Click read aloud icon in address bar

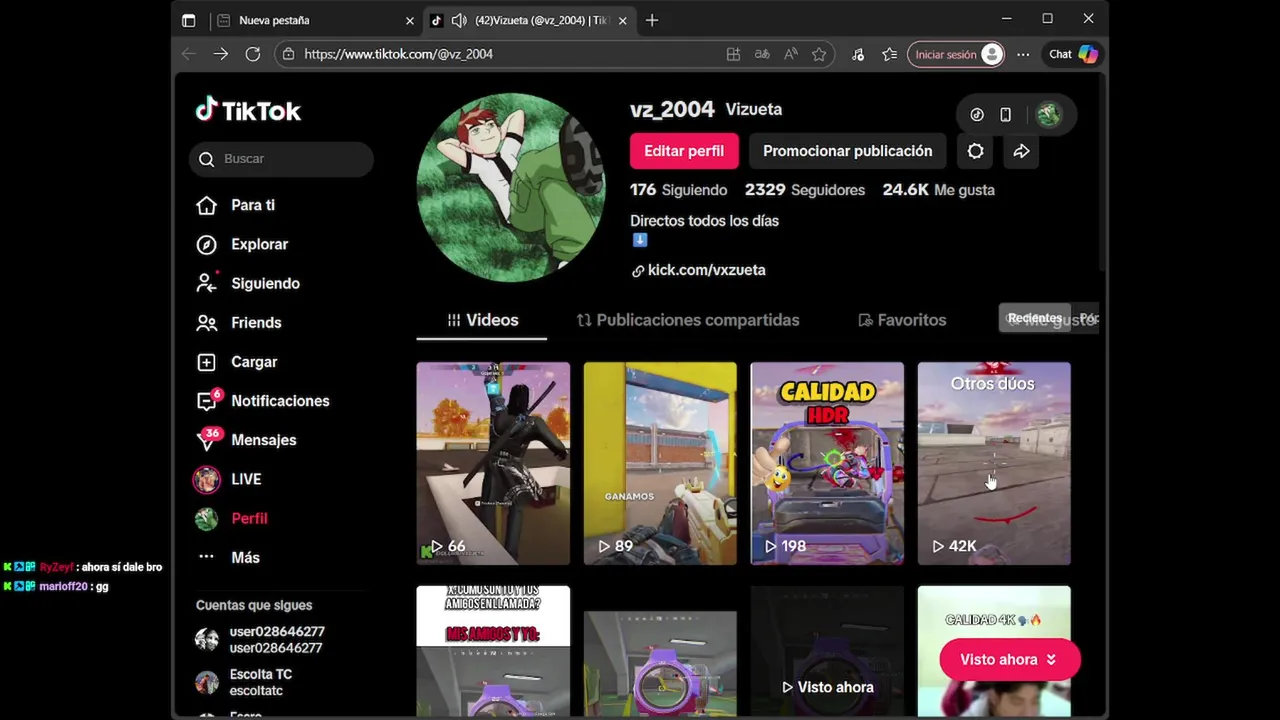[x=791, y=54]
